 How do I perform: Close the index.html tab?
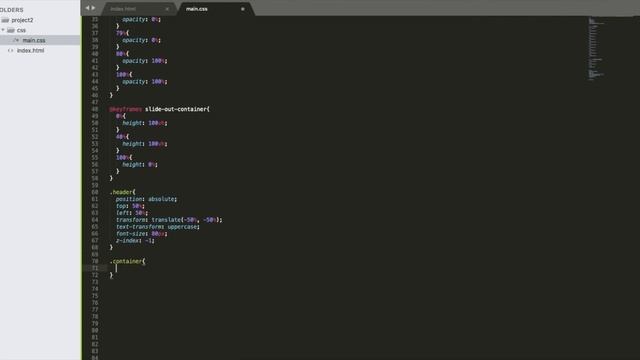(167, 9)
